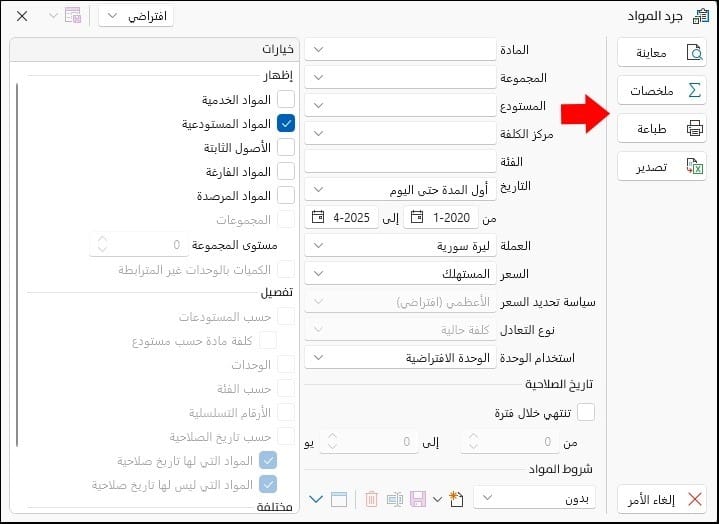Open the layout settings icon beside افتراضي
The image size is (719, 524).
(73, 16)
